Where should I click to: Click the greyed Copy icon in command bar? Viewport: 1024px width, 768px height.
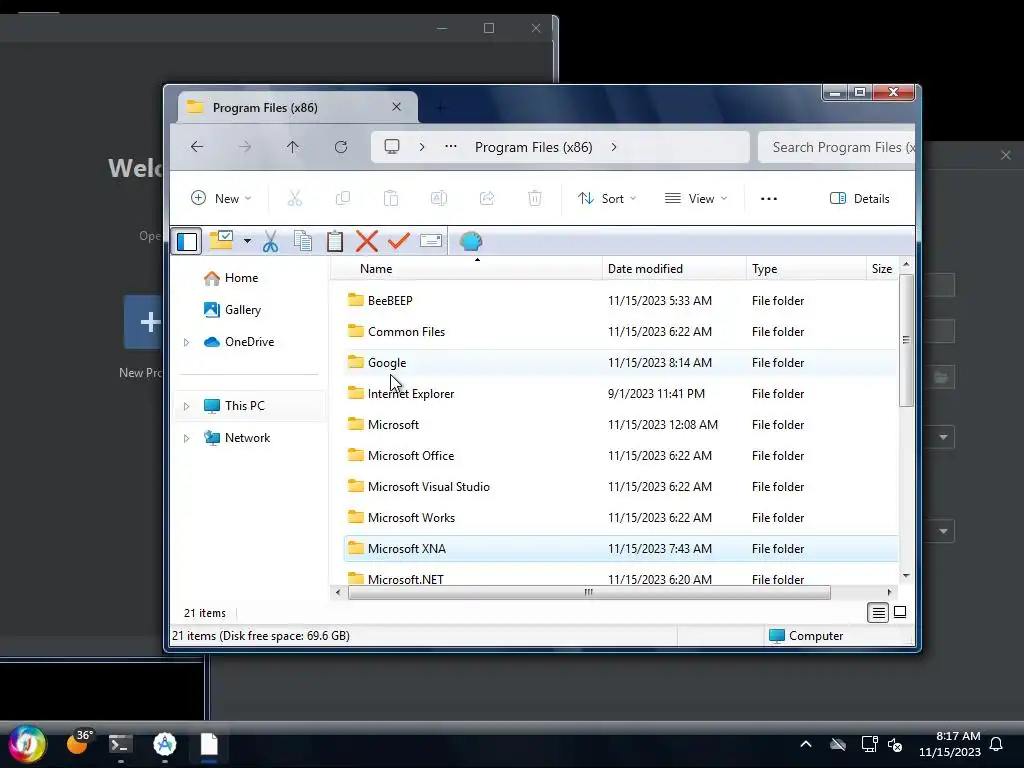(x=343, y=199)
